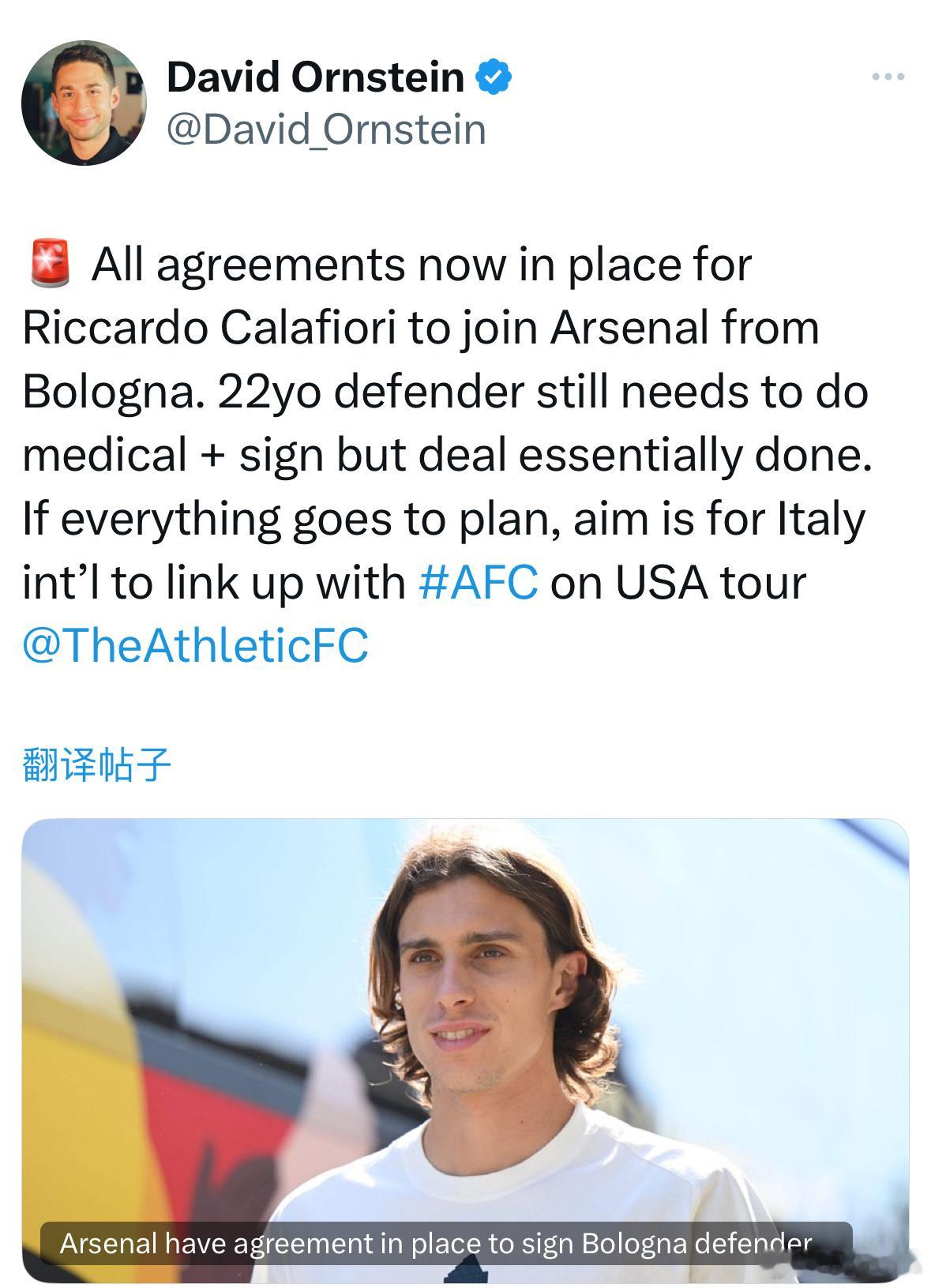Screen dimensions: 931x1288
Task: Click the 'Bologna. 22yo defender' line
Action: click(445, 392)
